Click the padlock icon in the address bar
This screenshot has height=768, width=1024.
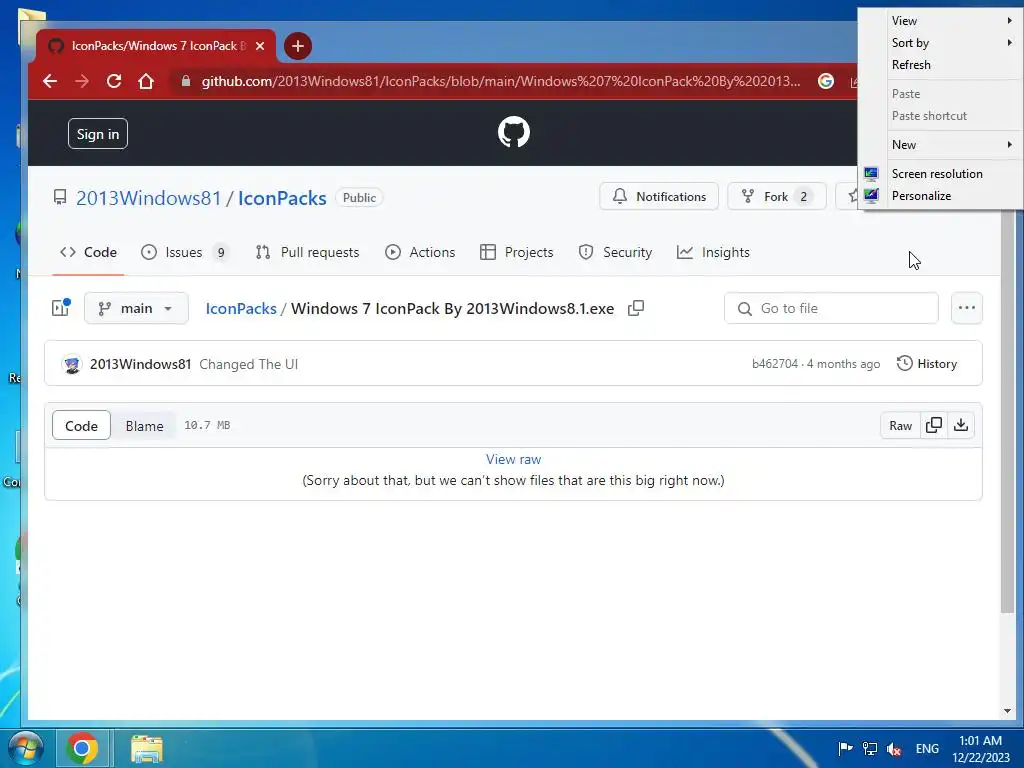coord(185,81)
